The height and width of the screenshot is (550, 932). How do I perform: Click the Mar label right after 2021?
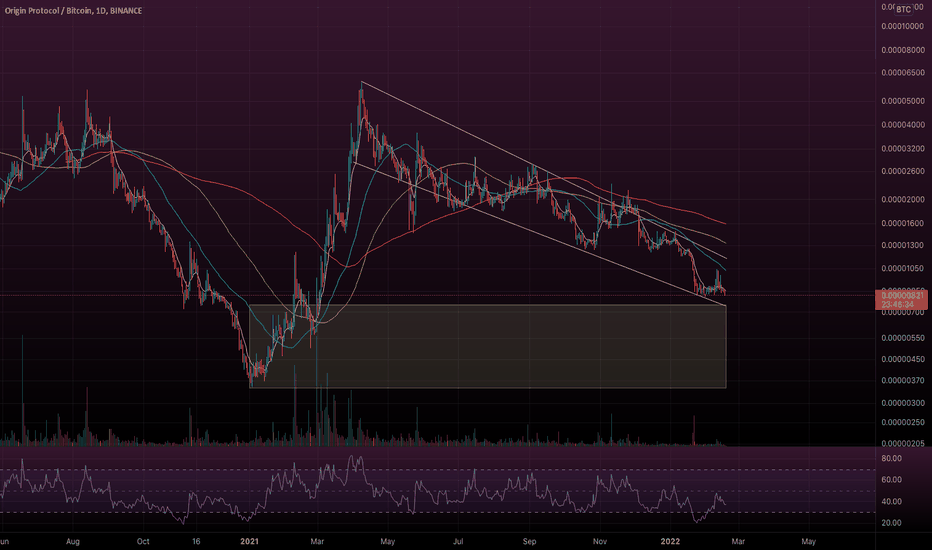pos(317,542)
